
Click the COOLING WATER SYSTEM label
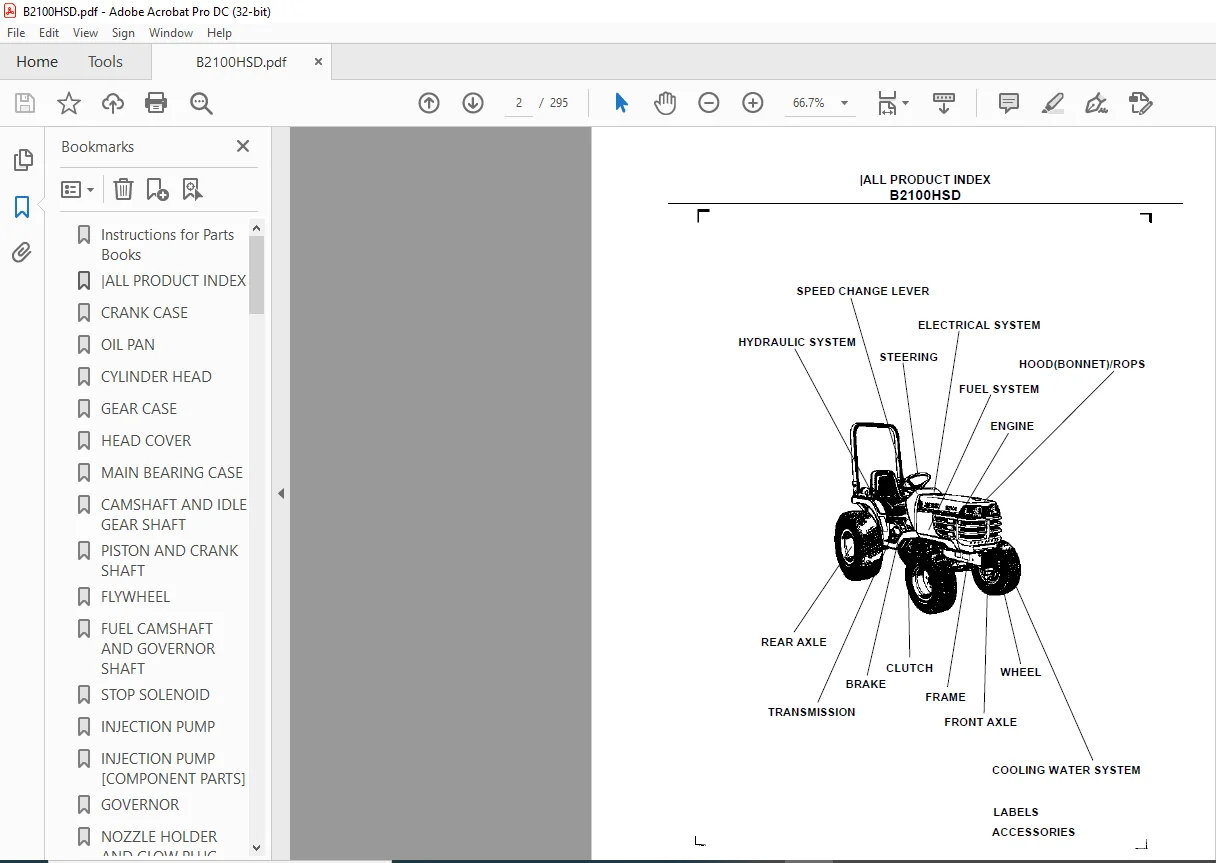1066,770
